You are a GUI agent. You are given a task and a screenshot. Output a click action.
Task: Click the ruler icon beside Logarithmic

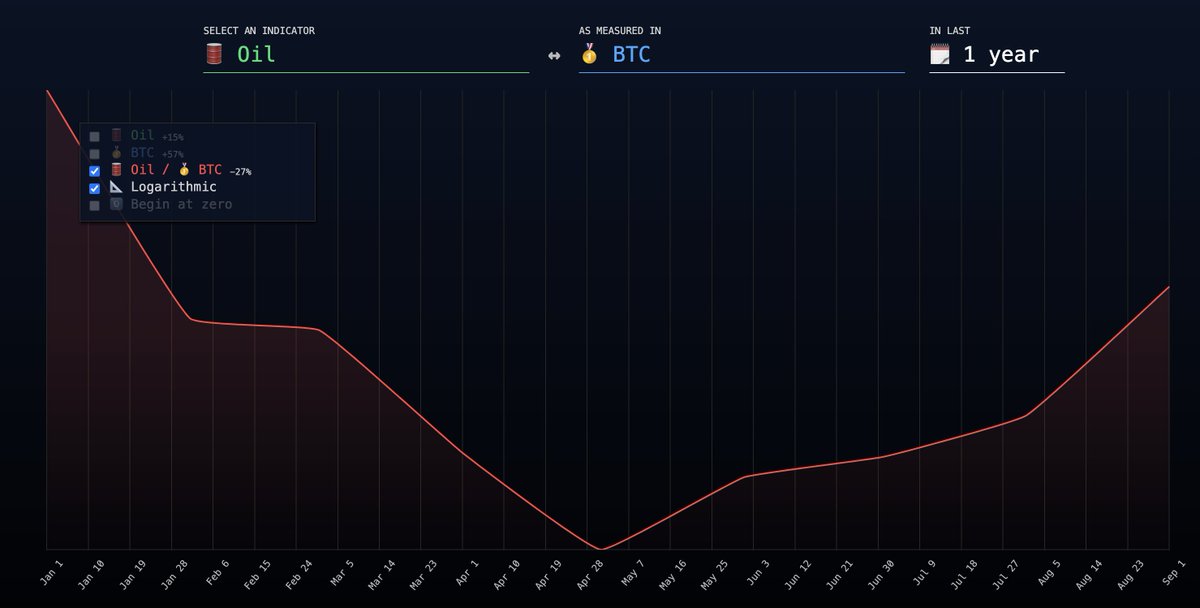pos(116,187)
